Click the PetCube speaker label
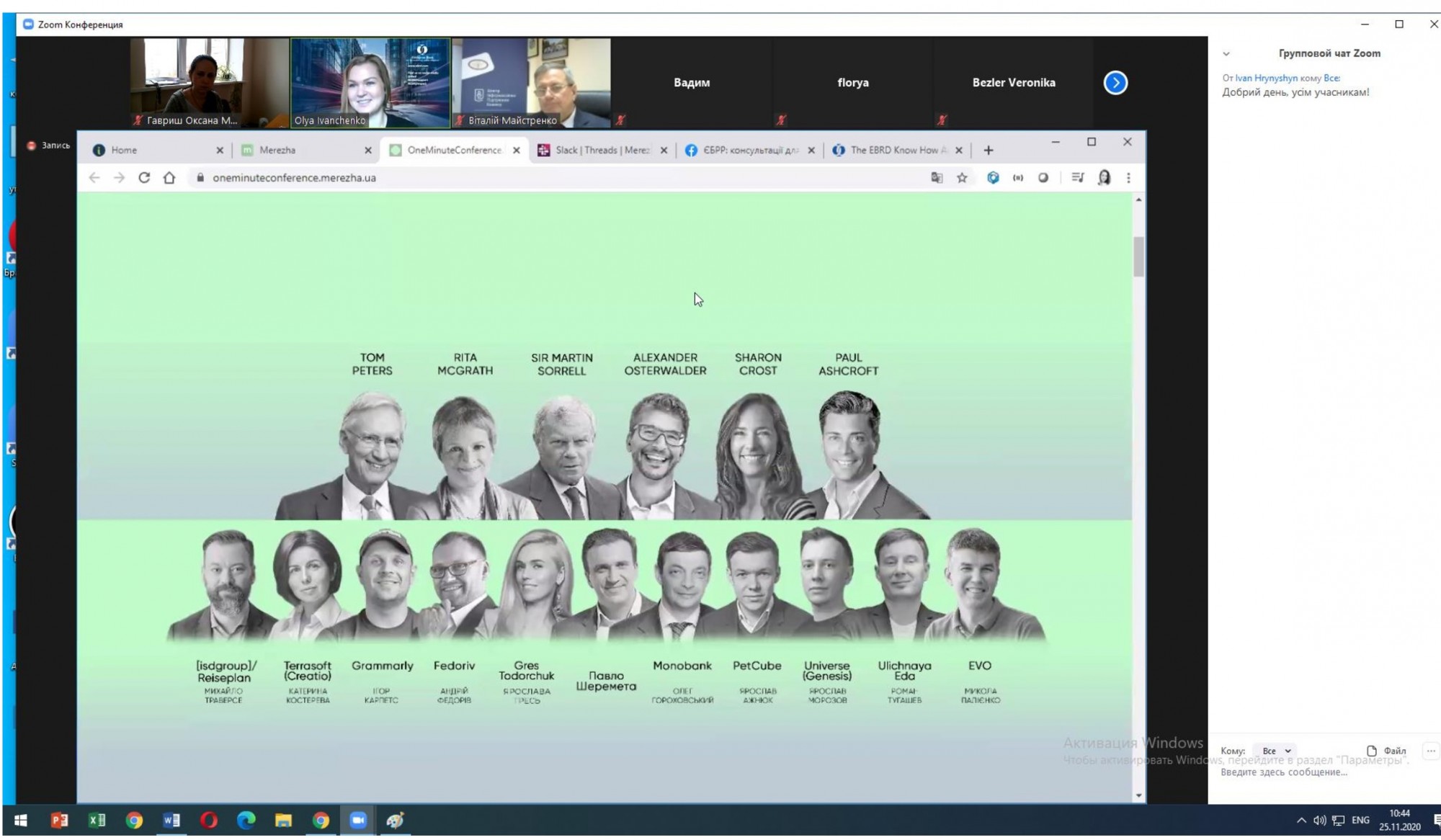This screenshot has width=1441, height=840. tap(757, 666)
